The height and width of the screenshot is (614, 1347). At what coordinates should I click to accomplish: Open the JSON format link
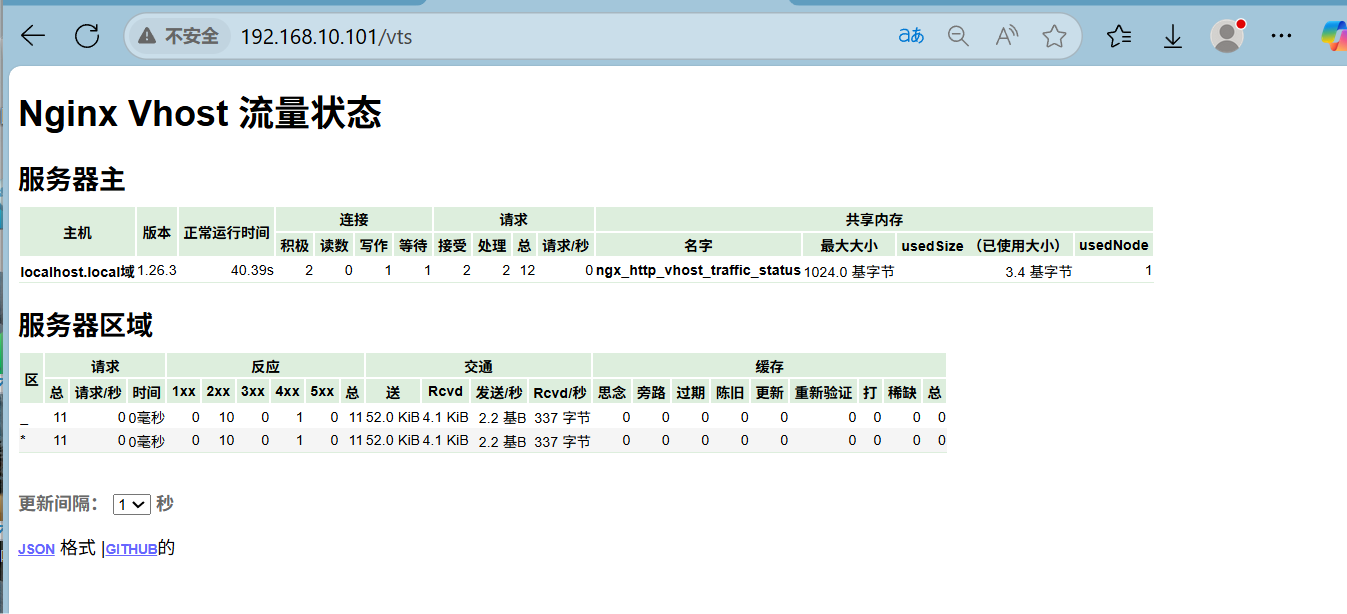(36, 549)
